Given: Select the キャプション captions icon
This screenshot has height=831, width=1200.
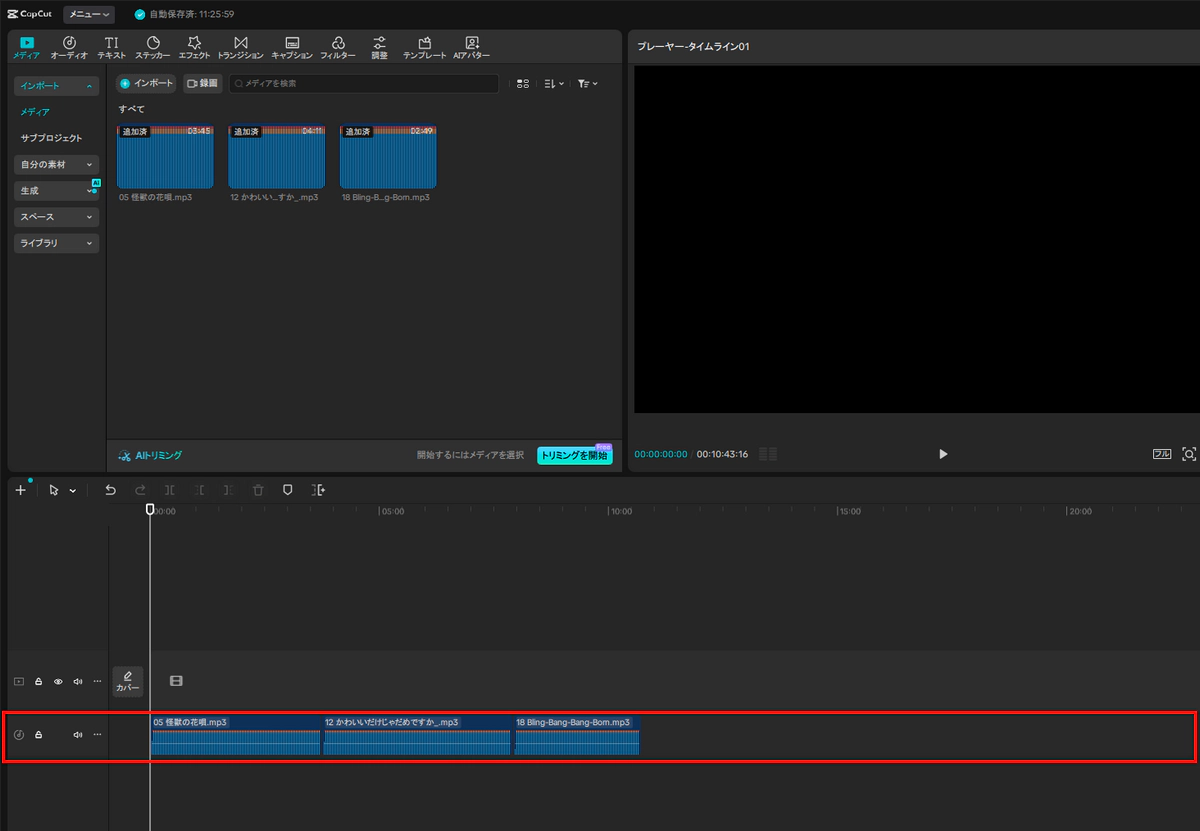Looking at the screenshot, I should point(292,48).
